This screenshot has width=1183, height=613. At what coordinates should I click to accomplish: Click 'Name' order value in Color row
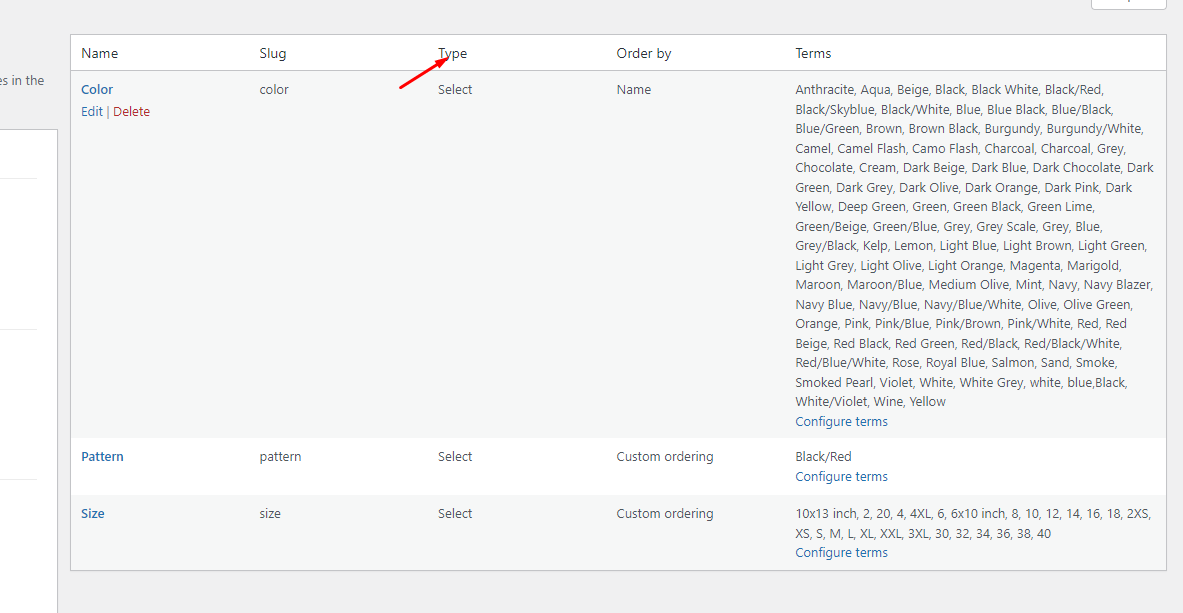[x=634, y=90]
